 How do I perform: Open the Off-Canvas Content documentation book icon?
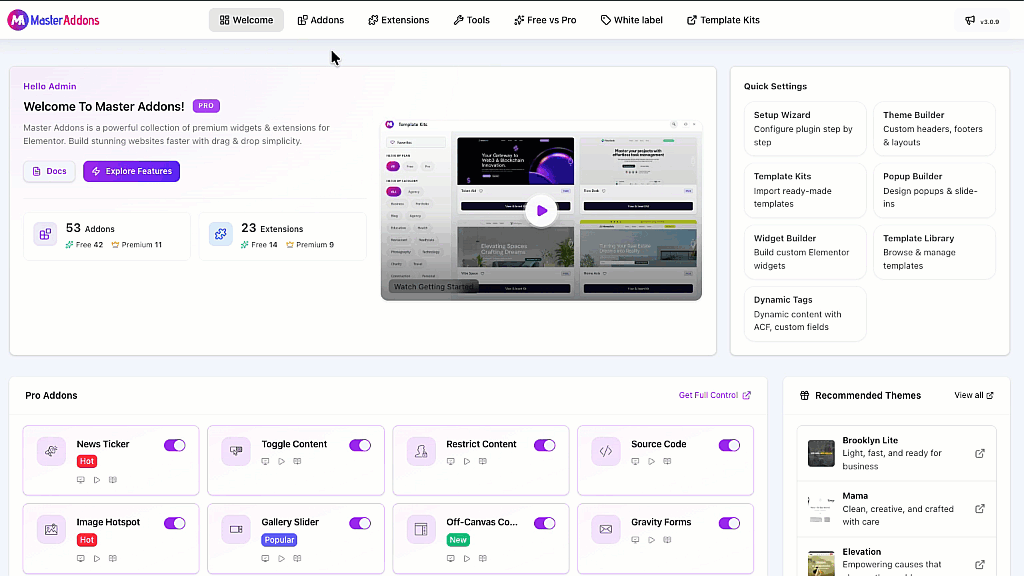483,559
